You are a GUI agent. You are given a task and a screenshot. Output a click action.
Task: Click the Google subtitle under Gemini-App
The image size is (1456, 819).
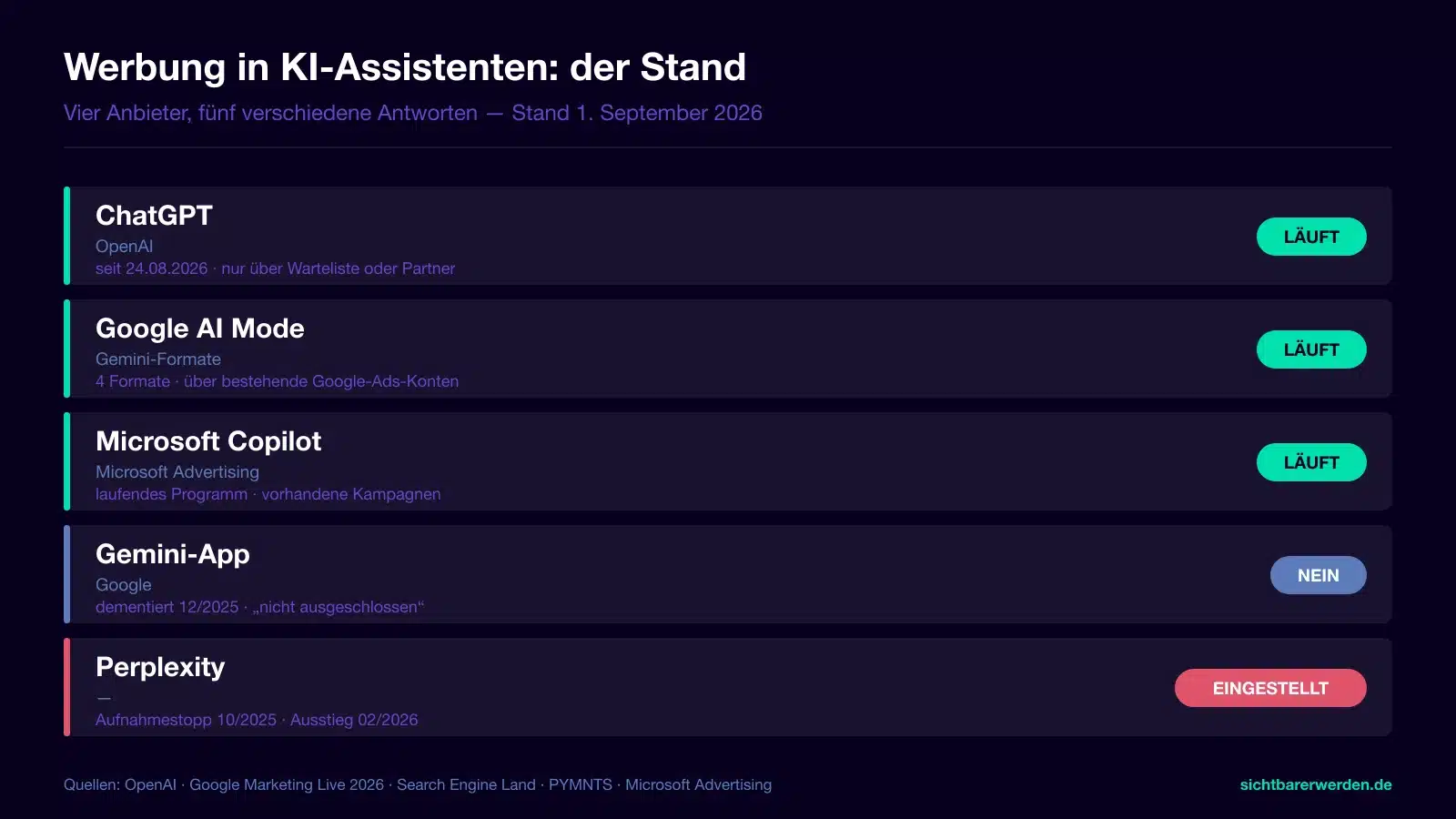coord(124,585)
